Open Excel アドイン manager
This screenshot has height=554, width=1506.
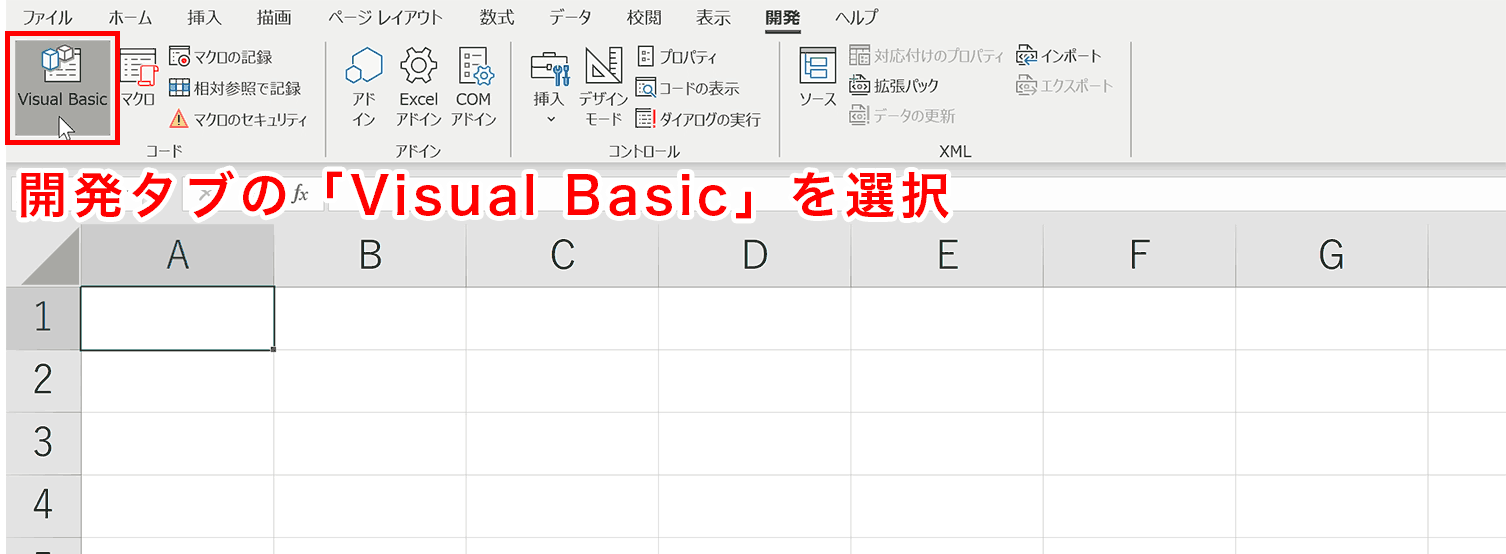click(x=418, y=88)
